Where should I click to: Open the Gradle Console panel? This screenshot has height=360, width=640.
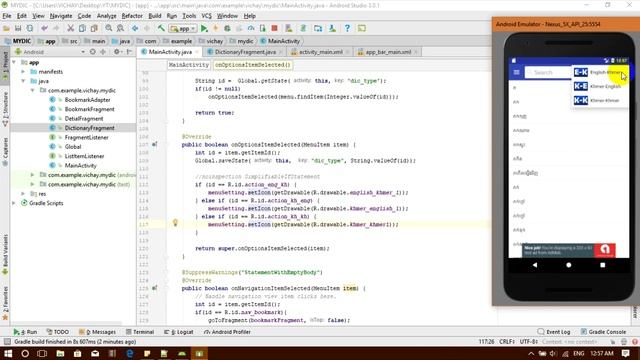[x=603, y=332]
